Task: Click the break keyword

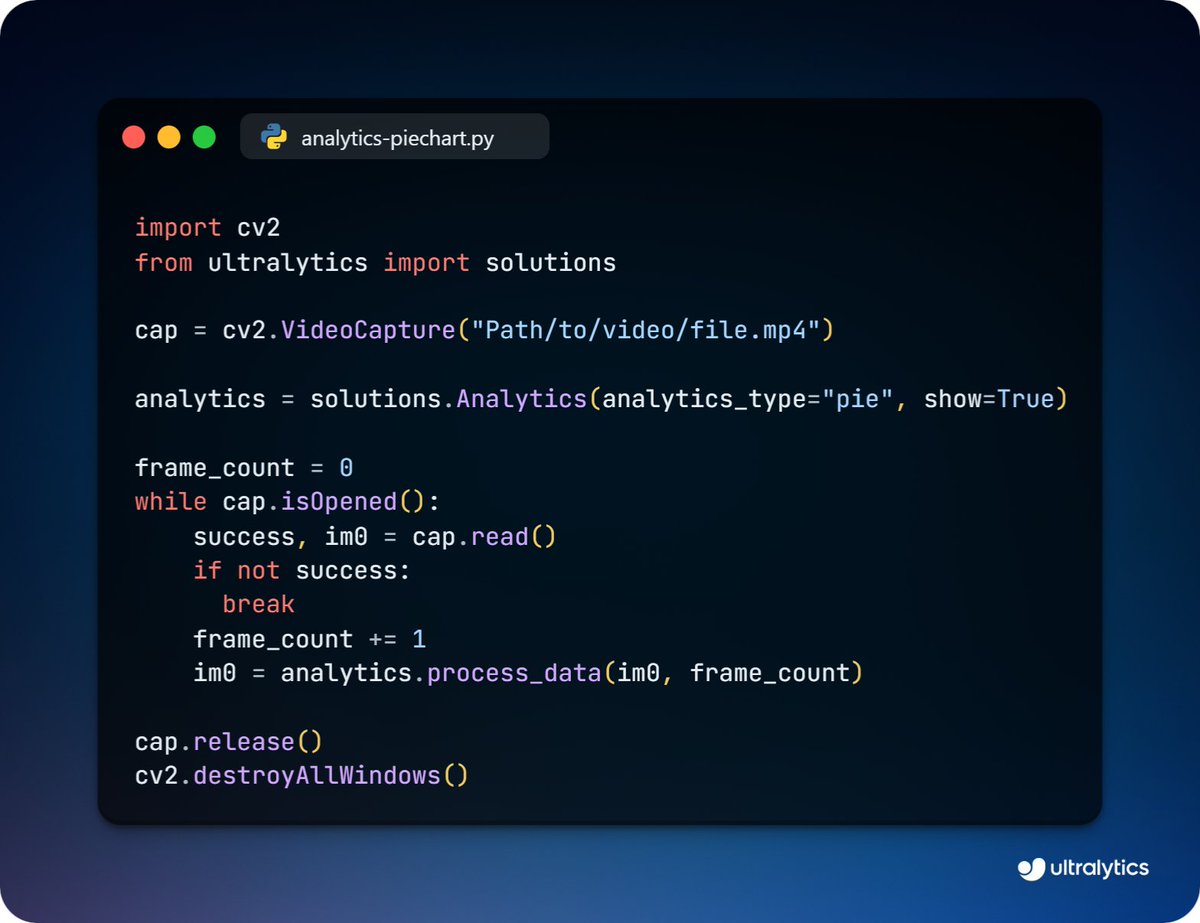Action: pos(258,605)
